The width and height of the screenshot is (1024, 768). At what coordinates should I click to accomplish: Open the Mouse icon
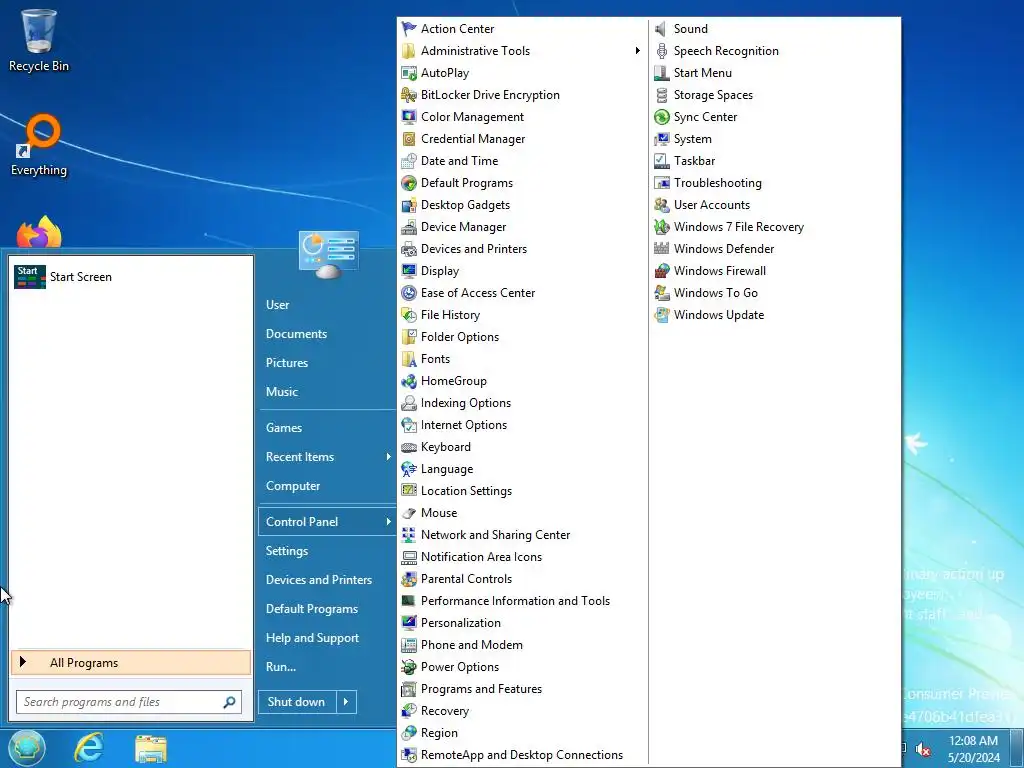409,513
